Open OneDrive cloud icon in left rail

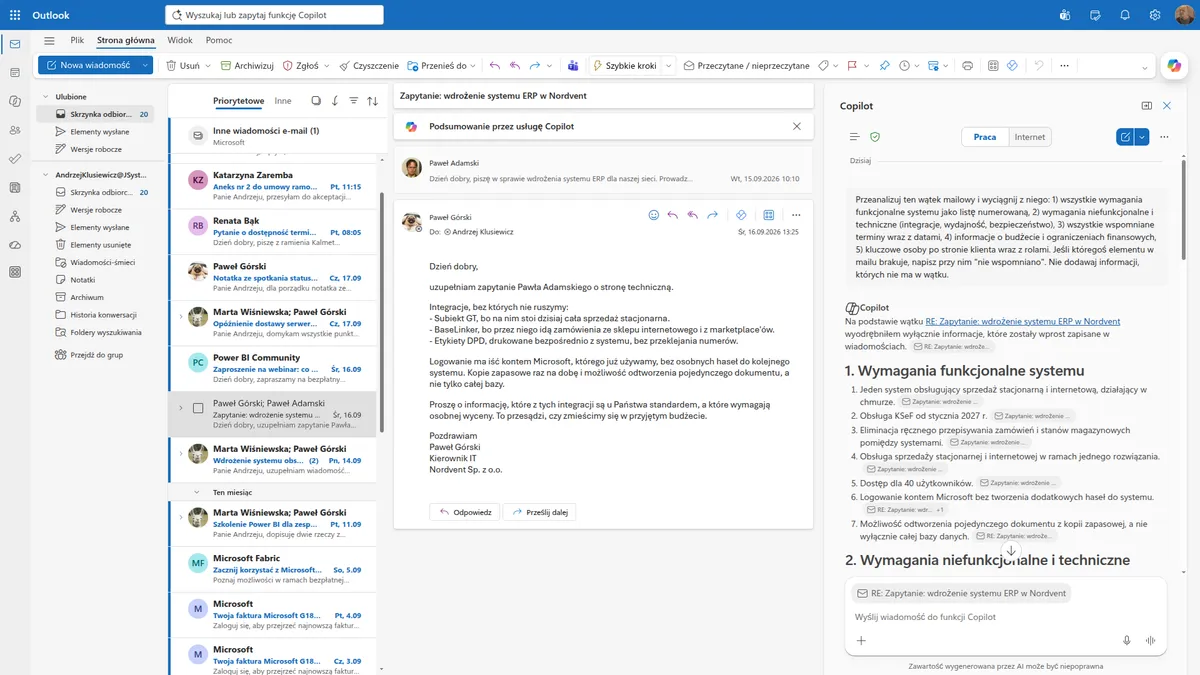click(x=14, y=244)
